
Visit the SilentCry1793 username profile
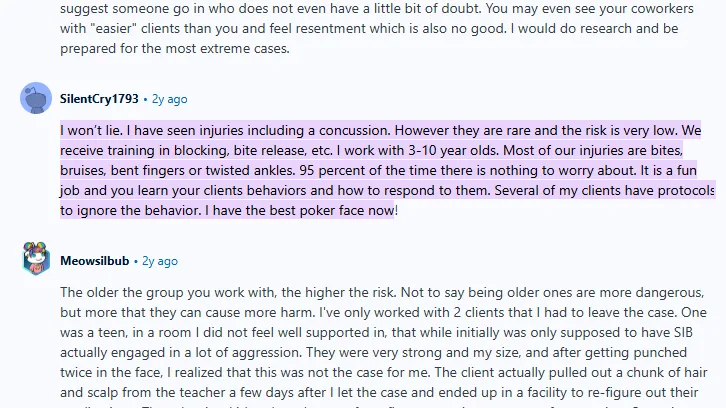(x=99, y=99)
